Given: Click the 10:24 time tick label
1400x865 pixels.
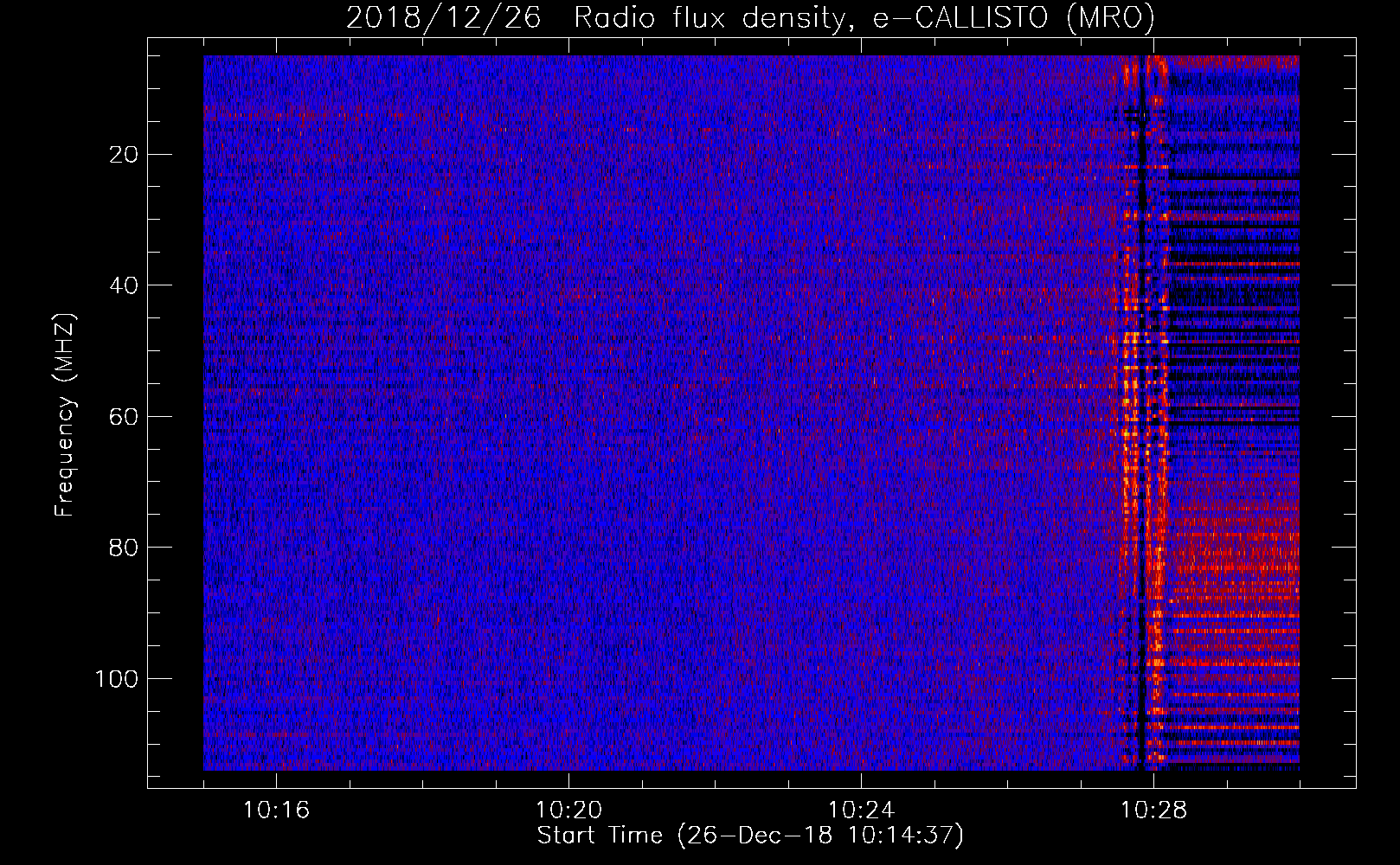Looking at the screenshot, I should pyautogui.click(x=861, y=811).
